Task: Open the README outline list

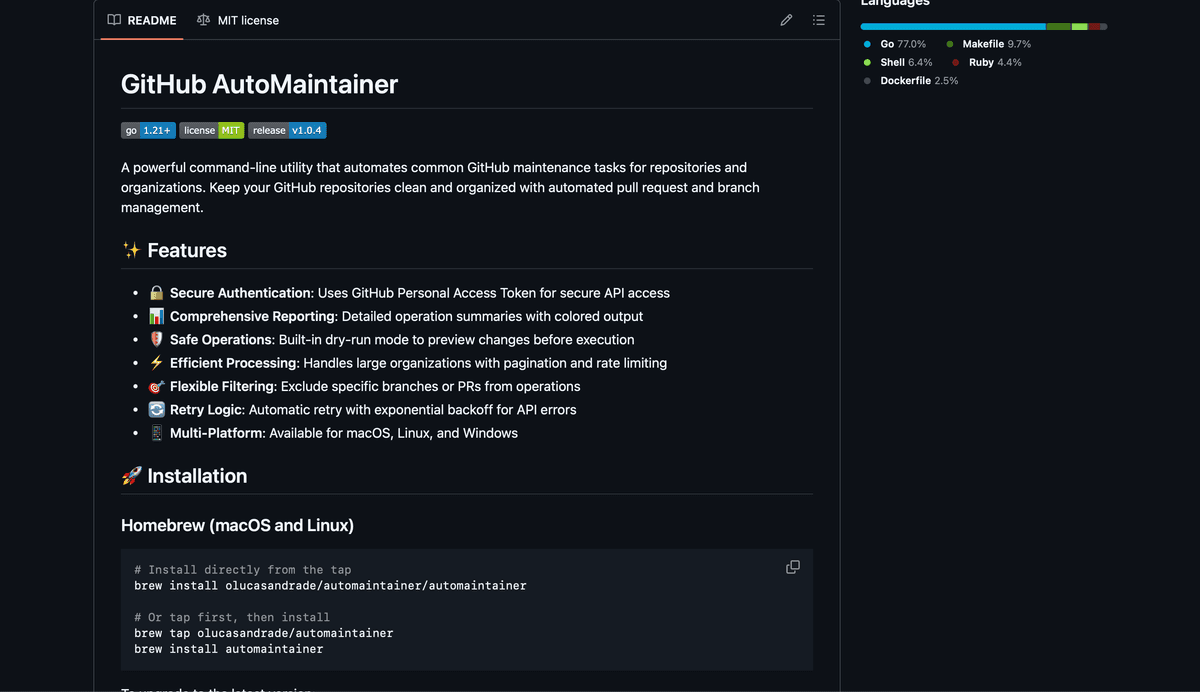Action: (818, 19)
